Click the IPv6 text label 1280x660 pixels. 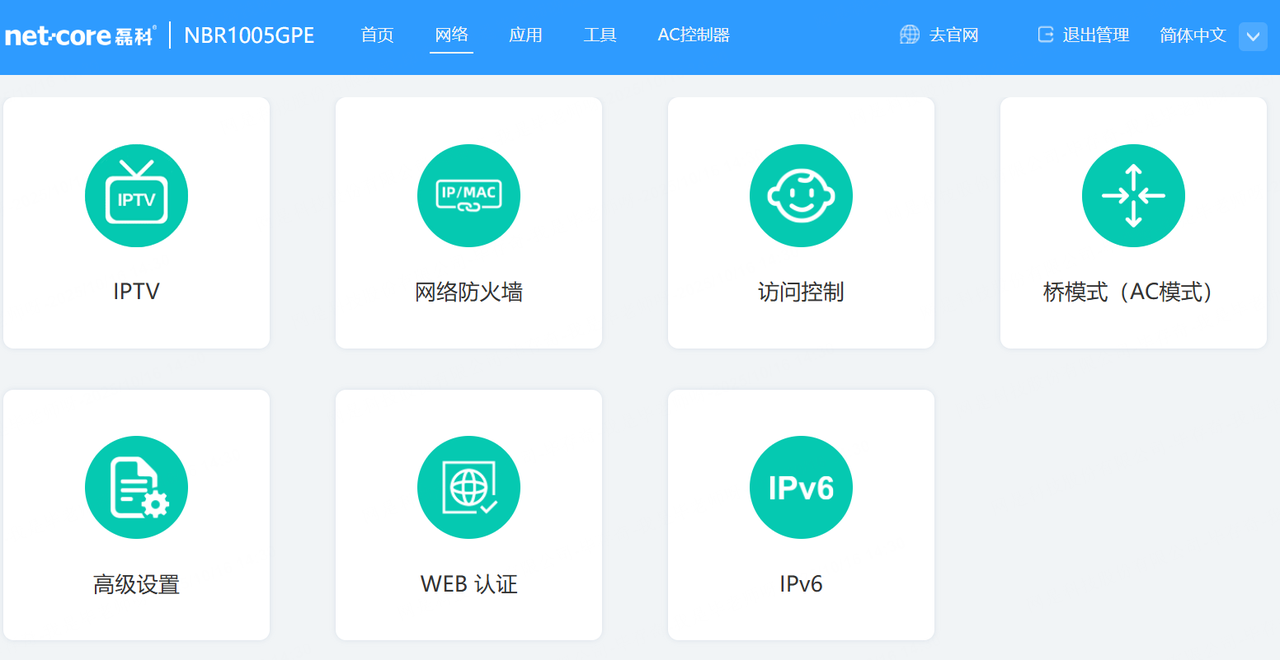click(x=801, y=584)
